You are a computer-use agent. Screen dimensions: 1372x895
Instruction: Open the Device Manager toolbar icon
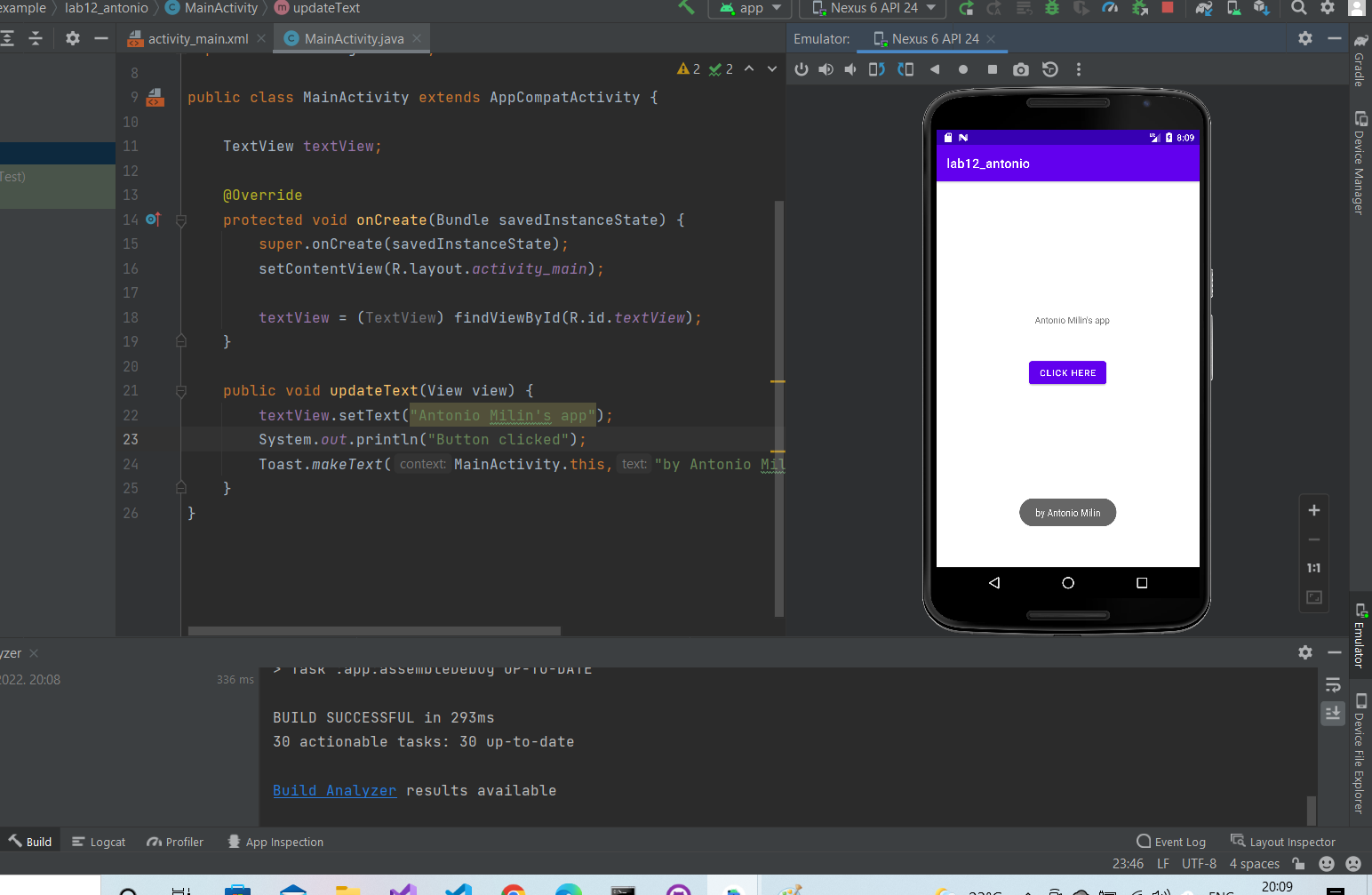point(1233,8)
